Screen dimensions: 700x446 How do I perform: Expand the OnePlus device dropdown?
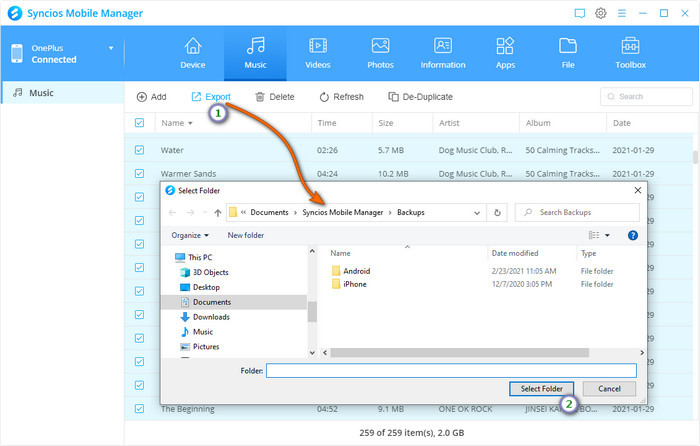(x=111, y=48)
